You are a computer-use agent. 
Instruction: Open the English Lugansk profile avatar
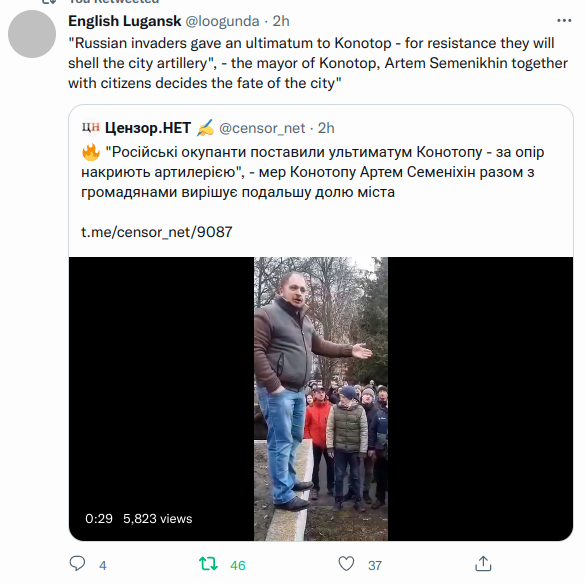pyautogui.click(x=32, y=34)
